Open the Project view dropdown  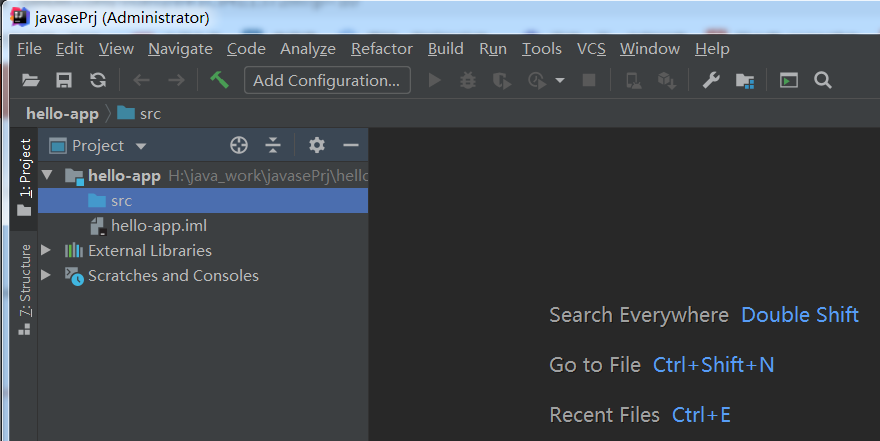point(140,146)
